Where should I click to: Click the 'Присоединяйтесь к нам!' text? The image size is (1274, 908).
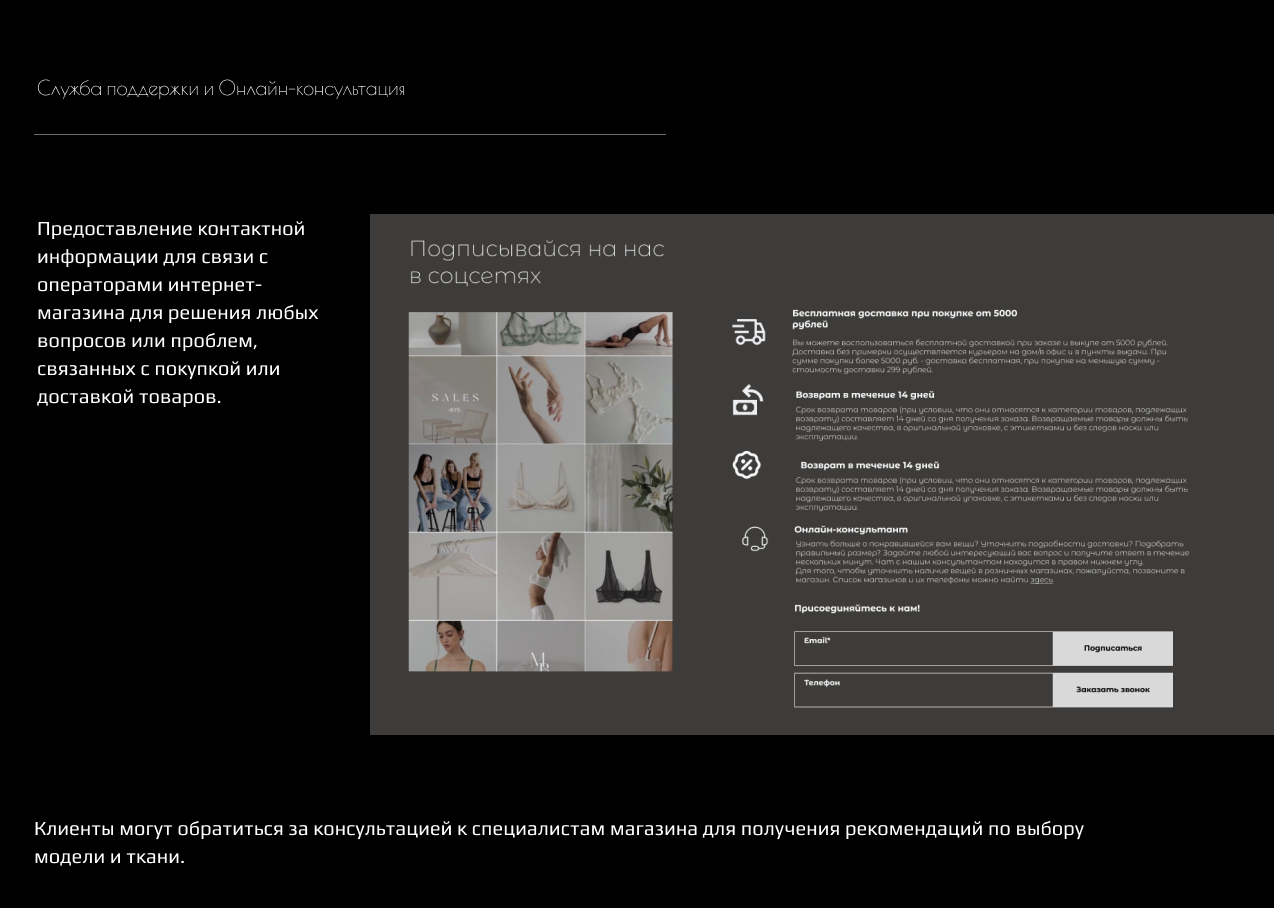857,608
